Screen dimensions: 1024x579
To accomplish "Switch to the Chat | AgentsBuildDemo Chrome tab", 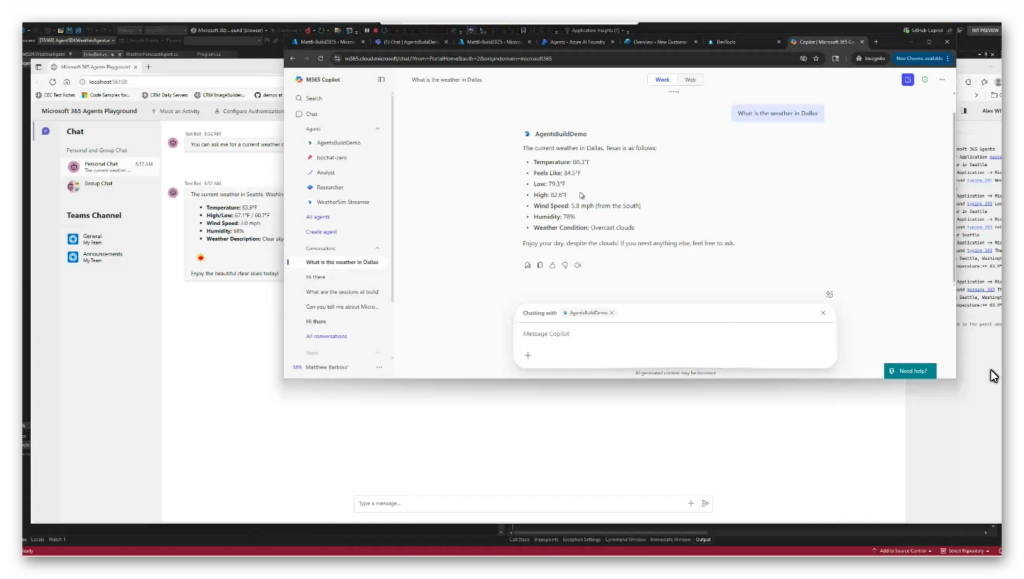I will coord(410,42).
